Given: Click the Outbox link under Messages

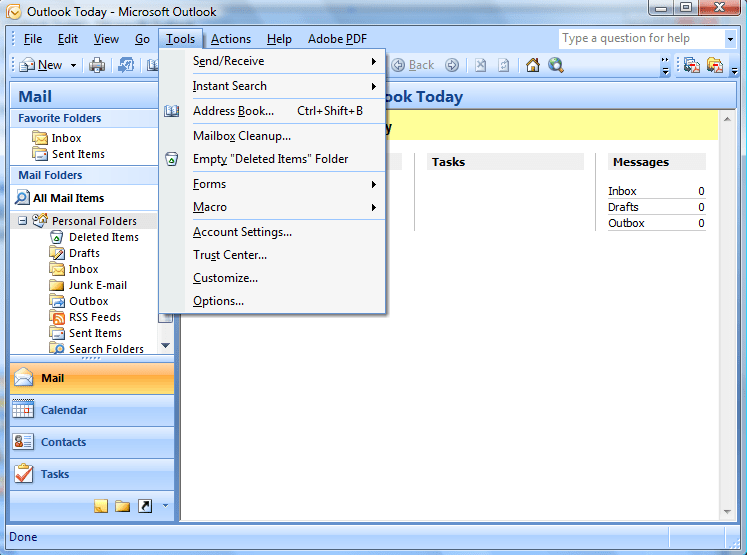Looking at the screenshot, I should [626, 223].
